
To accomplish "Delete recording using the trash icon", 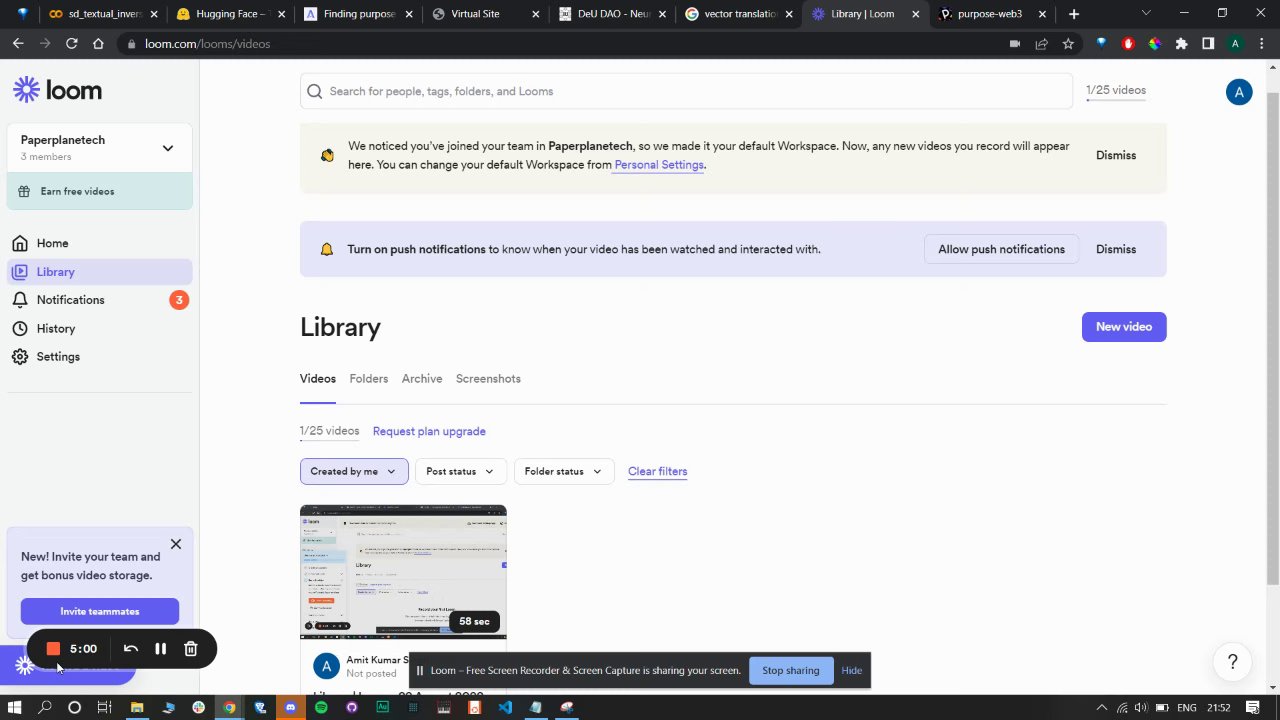I will (x=191, y=649).
